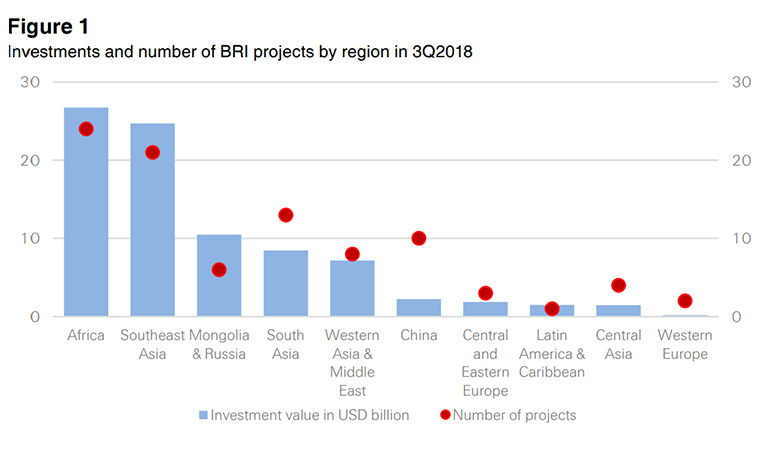This screenshot has height=457, width=762.
Task: Click the red circle marker in the legend
Action: [x=444, y=414]
